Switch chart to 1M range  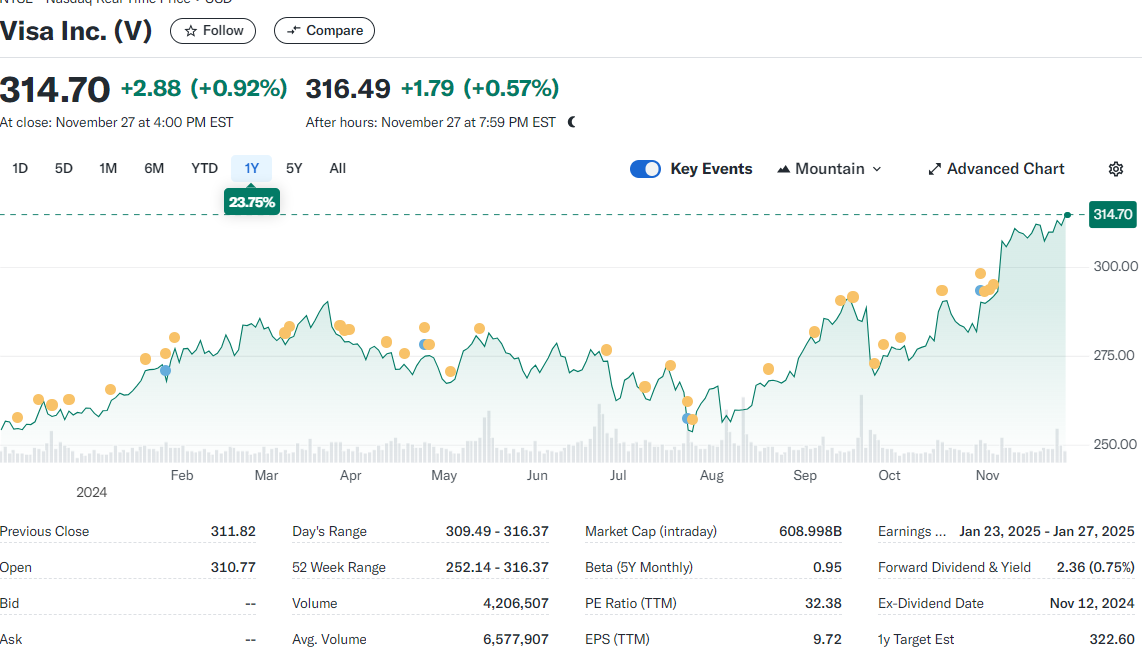108,168
